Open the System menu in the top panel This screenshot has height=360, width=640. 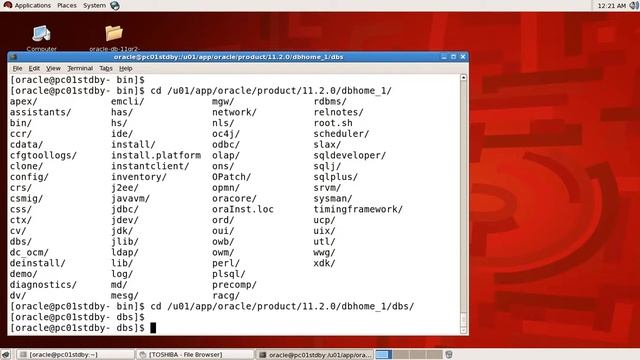tap(94, 6)
